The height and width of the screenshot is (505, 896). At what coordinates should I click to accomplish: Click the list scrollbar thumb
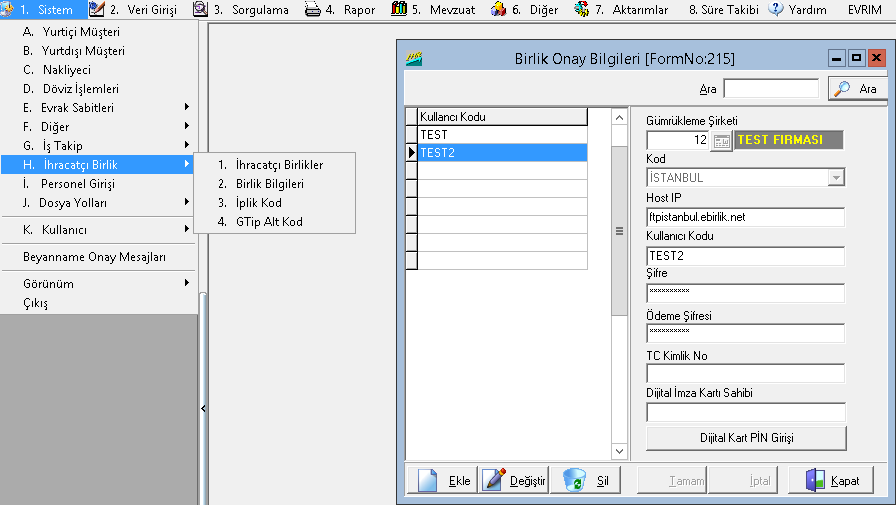coord(619,231)
